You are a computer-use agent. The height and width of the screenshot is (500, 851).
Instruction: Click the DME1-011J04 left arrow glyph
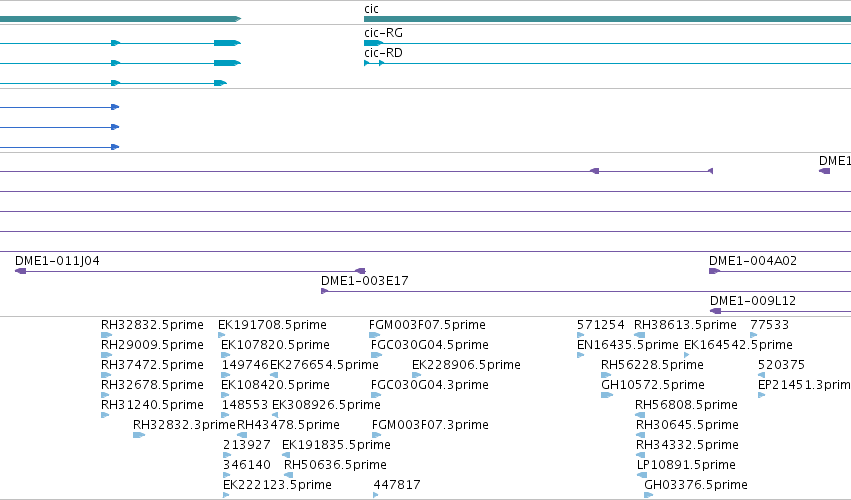tap(21, 271)
